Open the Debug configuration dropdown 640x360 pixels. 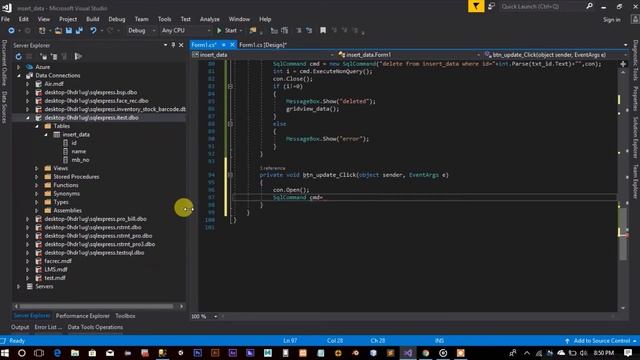[x=141, y=31]
